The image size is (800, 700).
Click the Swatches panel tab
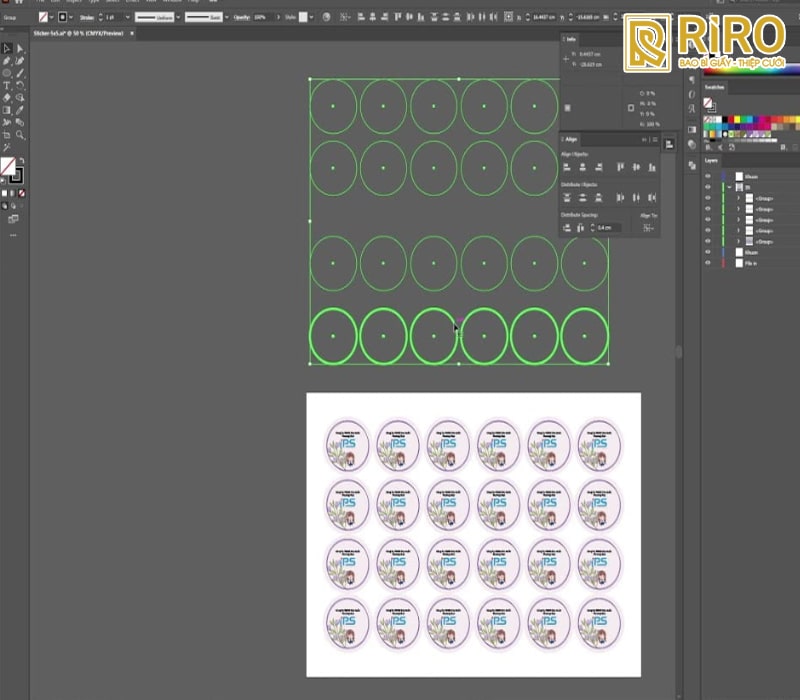(714, 87)
